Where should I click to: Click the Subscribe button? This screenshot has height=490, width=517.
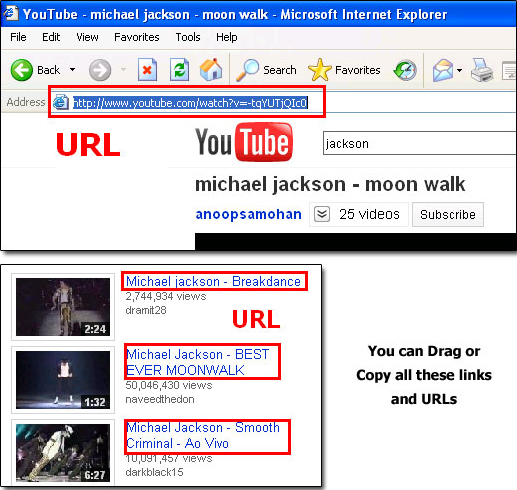pyautogui.click(x=448, y=214)
